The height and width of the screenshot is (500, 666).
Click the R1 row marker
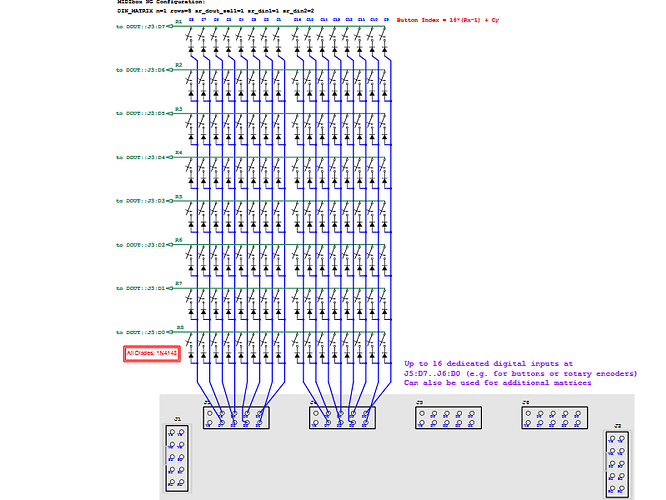(179, 22)
